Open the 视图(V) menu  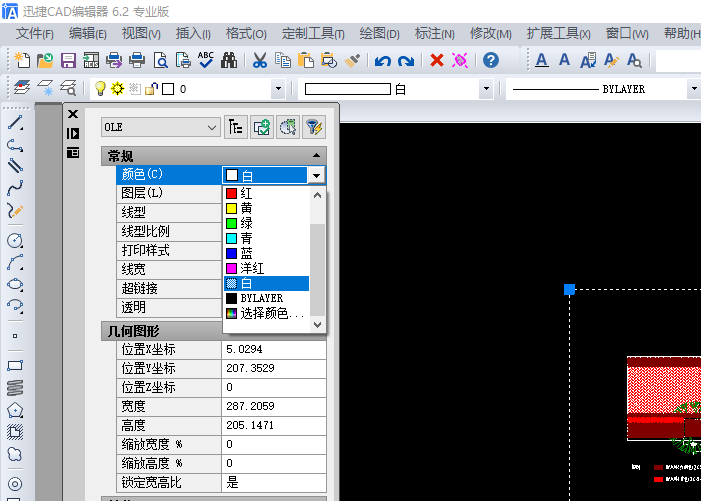point(141,34)
